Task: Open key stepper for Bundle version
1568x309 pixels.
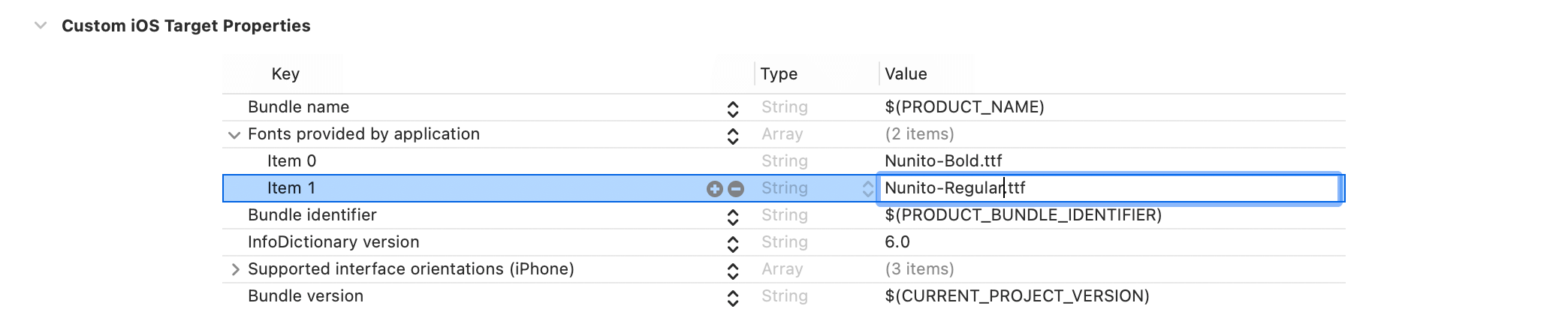Action: coord(733,298)
